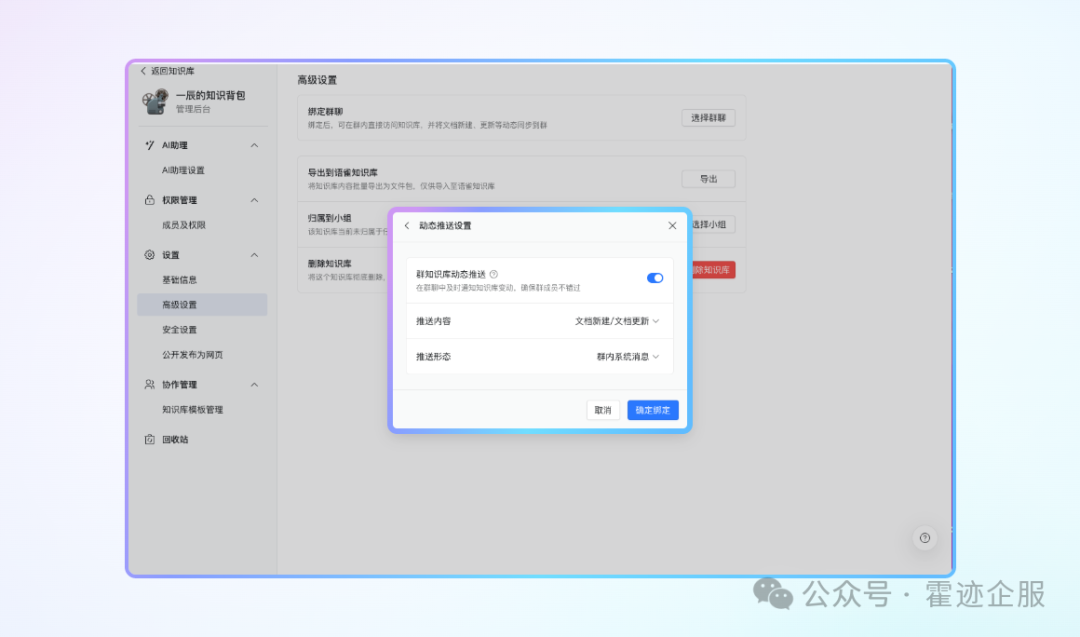
Task: Collapse the 设置 section chevron
Action: click(x=254, y=255)
